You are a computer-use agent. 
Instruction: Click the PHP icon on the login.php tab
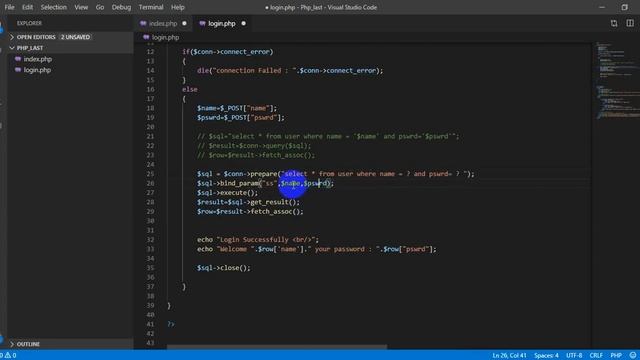pos(202,24)
